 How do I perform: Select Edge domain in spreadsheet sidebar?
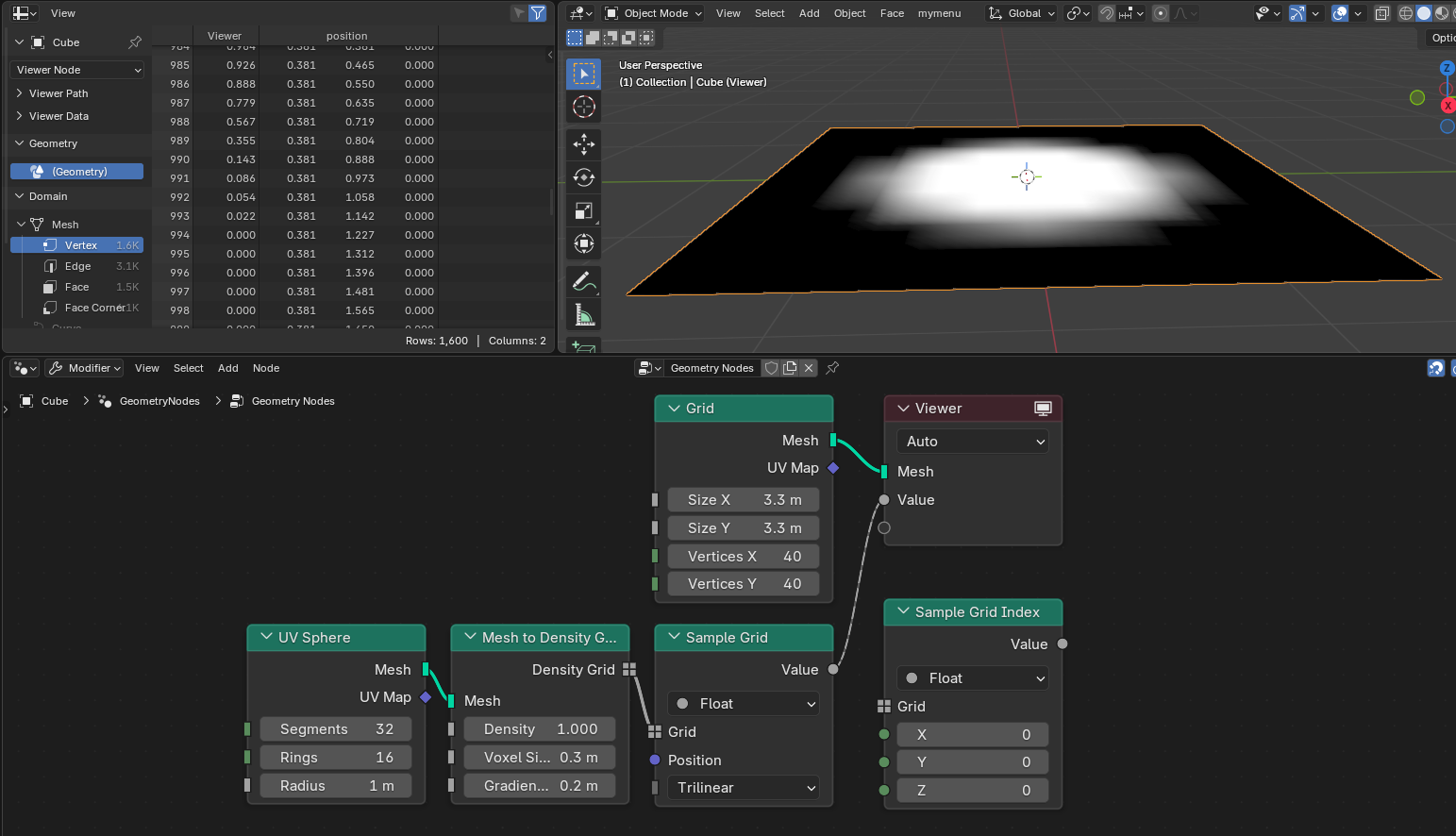[77, 266]
